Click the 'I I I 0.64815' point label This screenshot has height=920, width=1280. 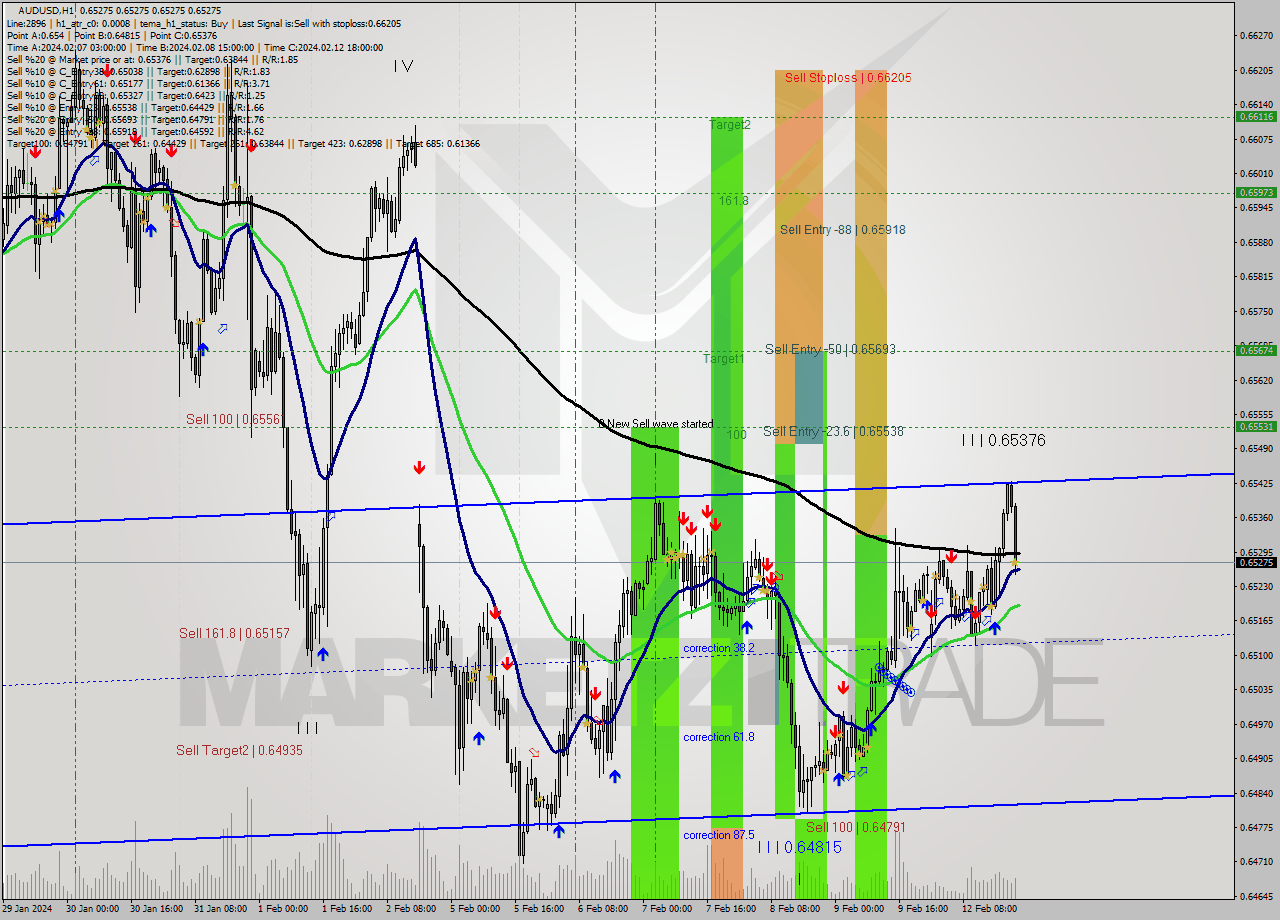[x=799, y=847]
